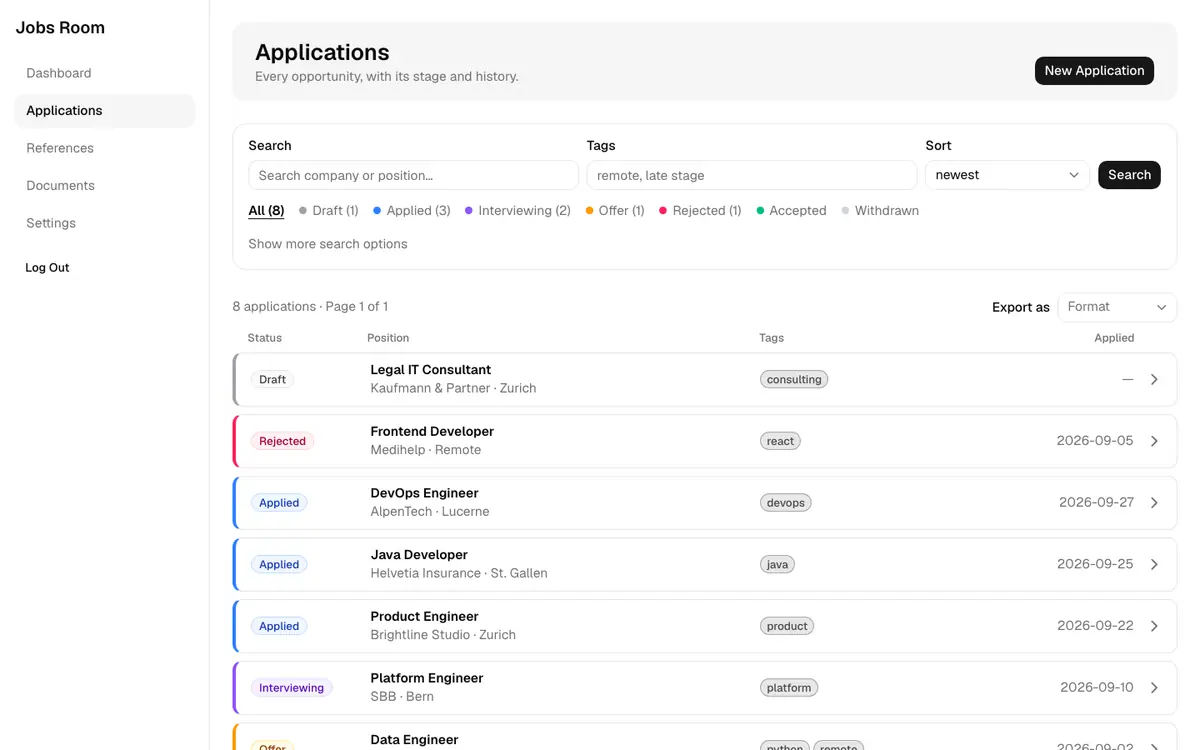Open Settings in the sidebar
Image resolution: width=1200 pixels, height=750 pixels.
coord(51,223)
